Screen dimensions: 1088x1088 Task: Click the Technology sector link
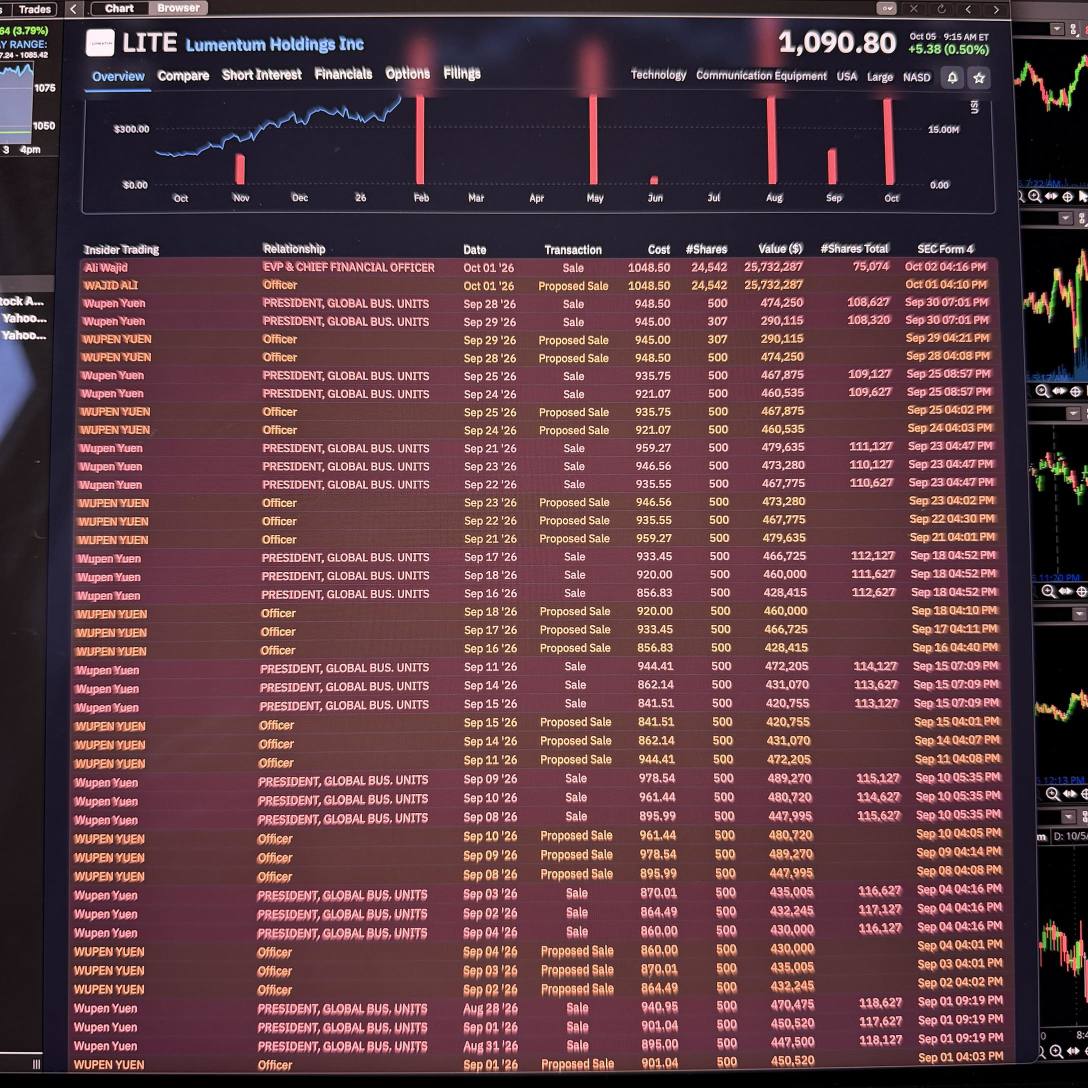pos(658,74)
